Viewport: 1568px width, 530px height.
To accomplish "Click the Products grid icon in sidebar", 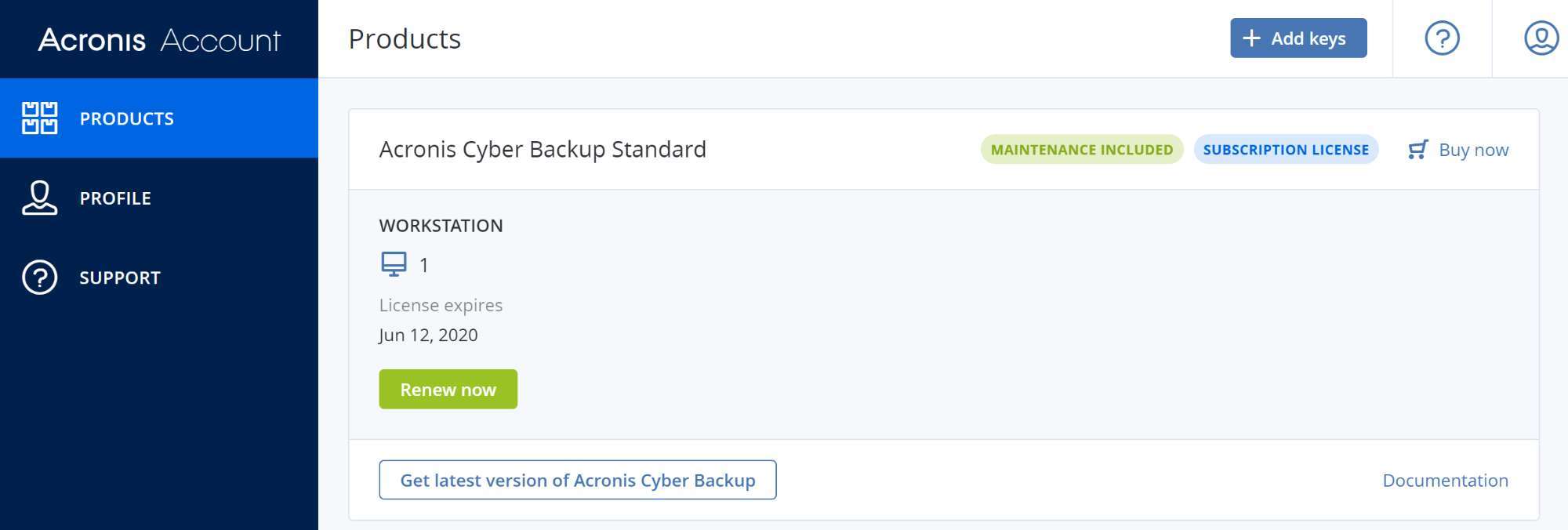I will tap(39, 118).
